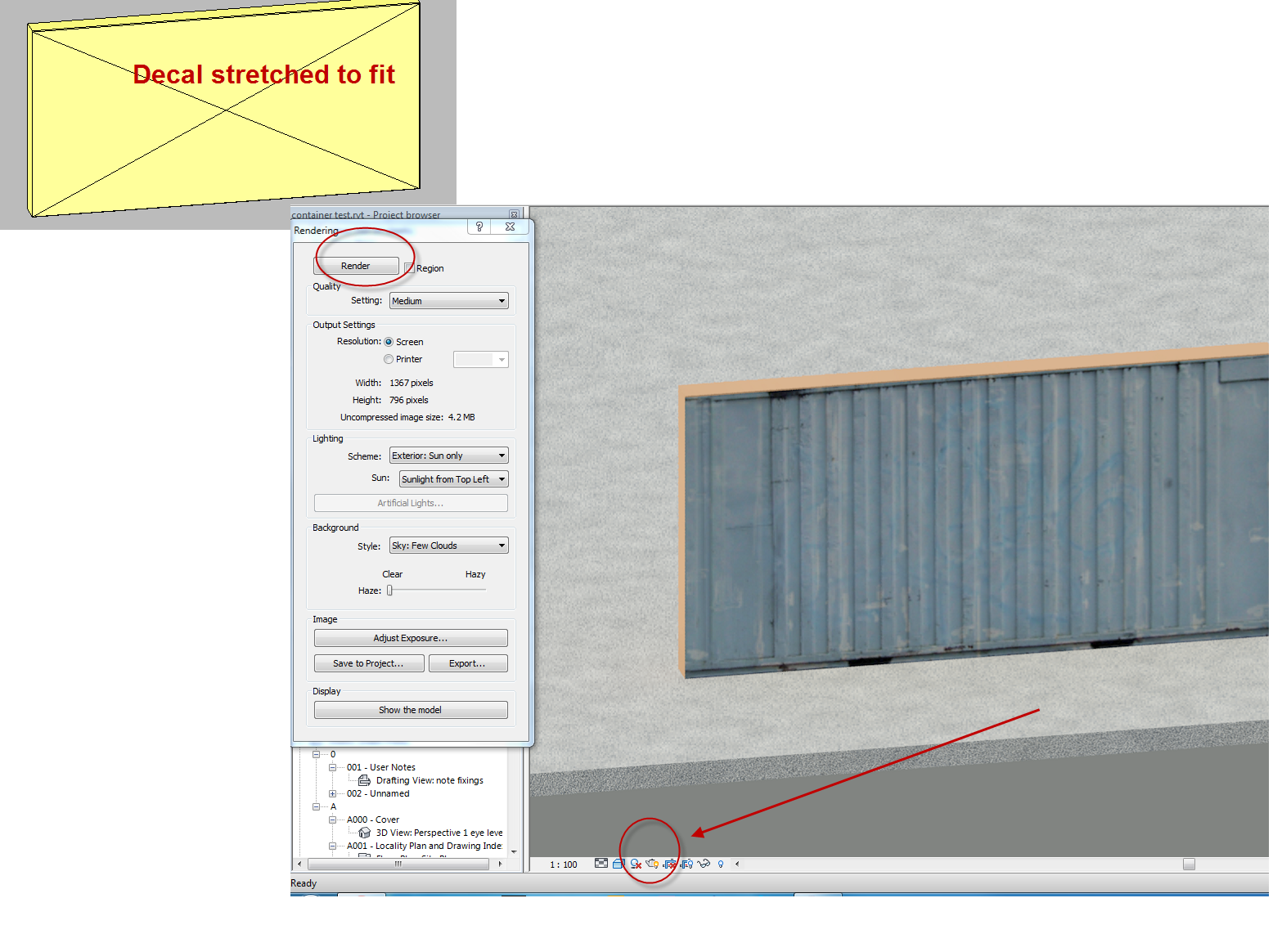Close the Rendering dialog
This screenshot has height=952, width=1282.
click(510, 227)
